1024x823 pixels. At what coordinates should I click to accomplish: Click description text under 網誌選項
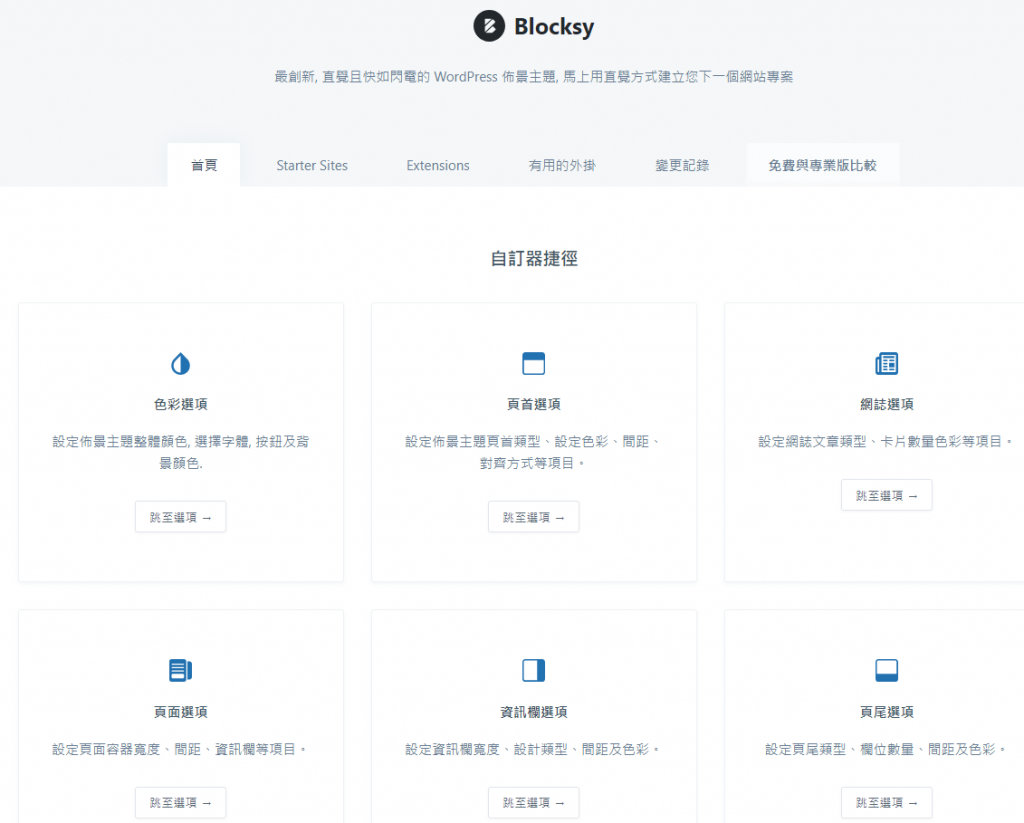886,442
